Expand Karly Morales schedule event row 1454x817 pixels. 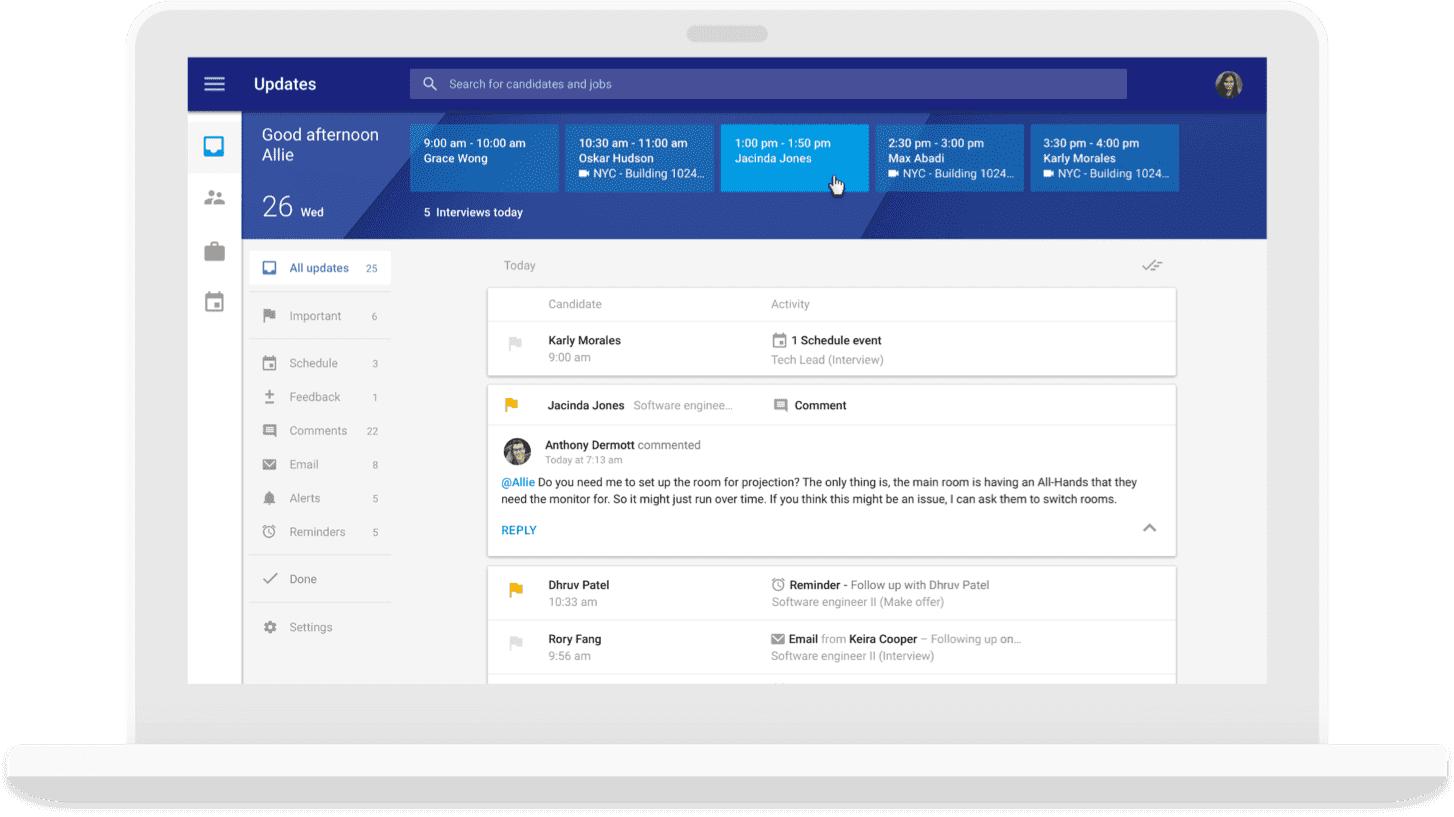(830, 349)
